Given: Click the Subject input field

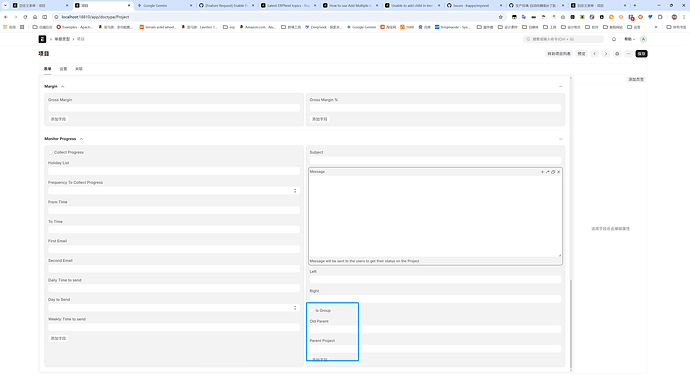Looking at the screenshot, I should (435, 160).
